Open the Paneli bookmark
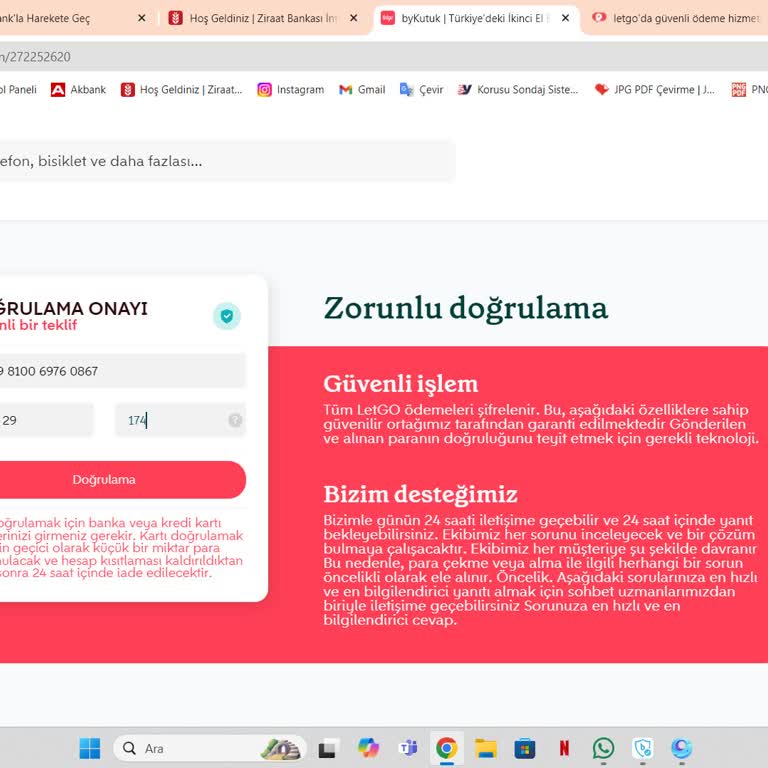 coord(19,90)
